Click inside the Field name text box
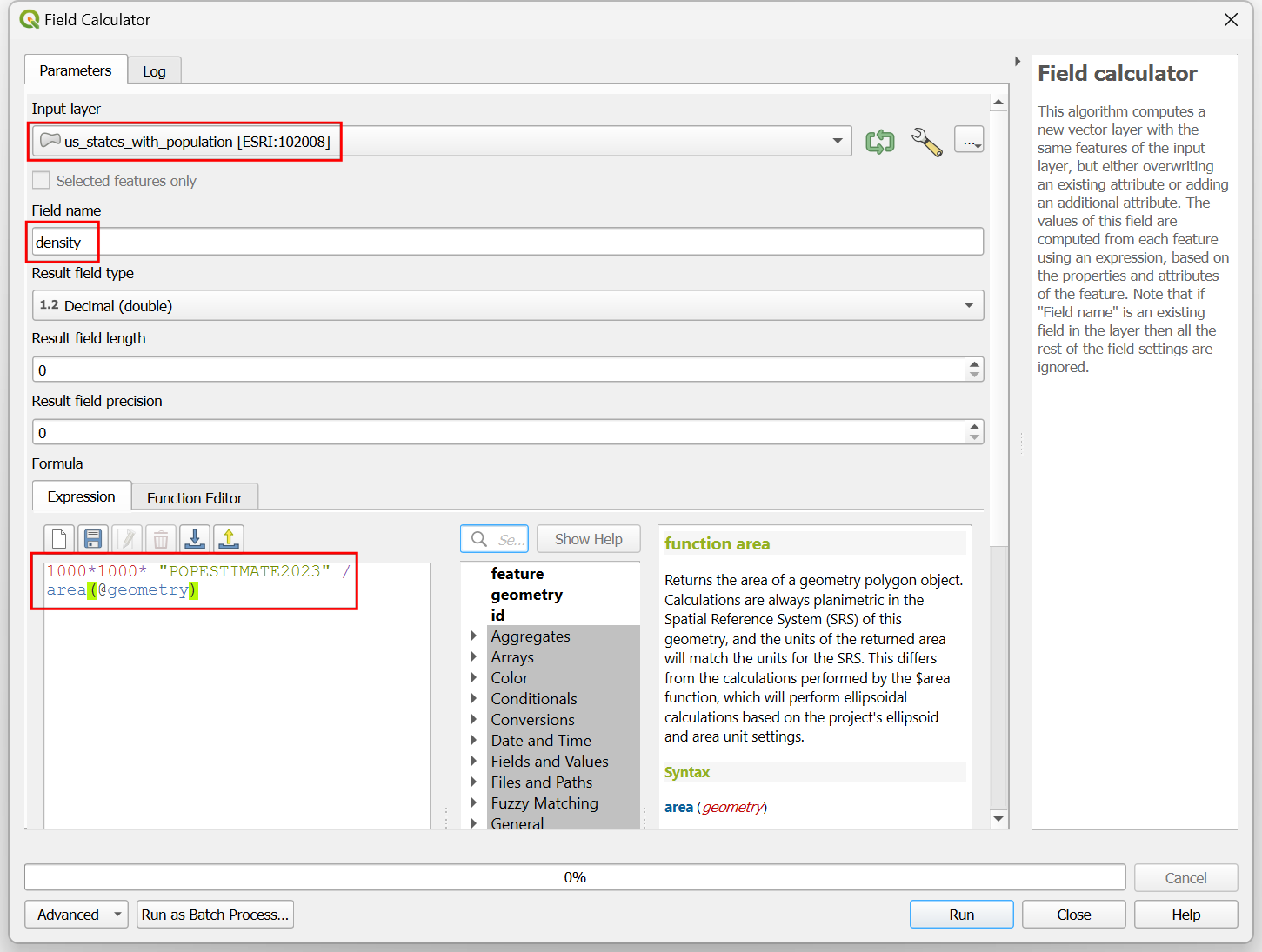1262x952 pixels. pos(522,242)
